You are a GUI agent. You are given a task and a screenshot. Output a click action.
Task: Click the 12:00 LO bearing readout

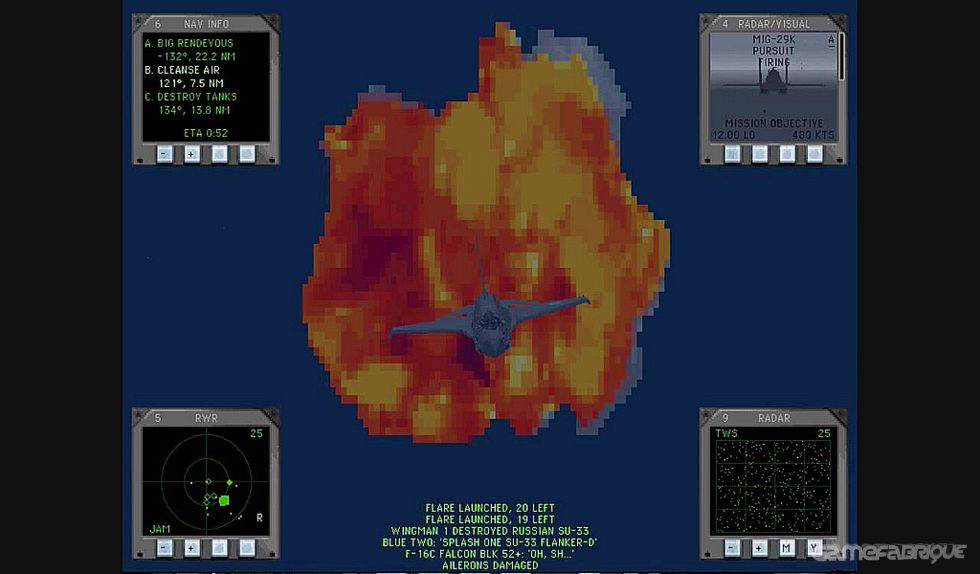coord(734,135)
